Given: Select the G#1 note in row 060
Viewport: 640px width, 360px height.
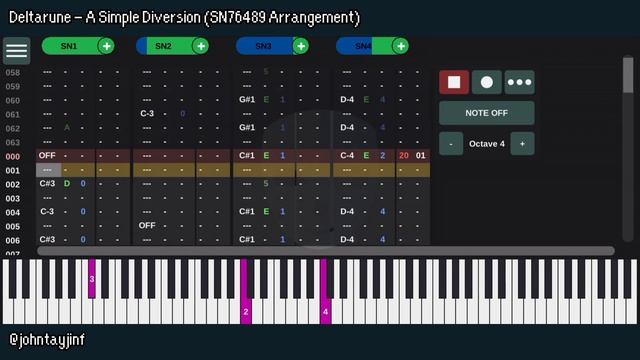Looking at the screenshot, I should [x=247, y=100].
